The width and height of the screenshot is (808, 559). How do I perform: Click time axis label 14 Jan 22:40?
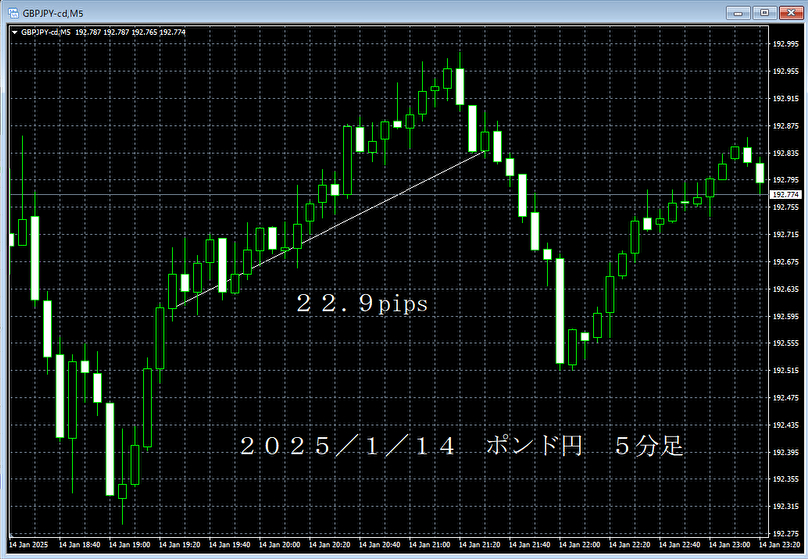(679, 545)
